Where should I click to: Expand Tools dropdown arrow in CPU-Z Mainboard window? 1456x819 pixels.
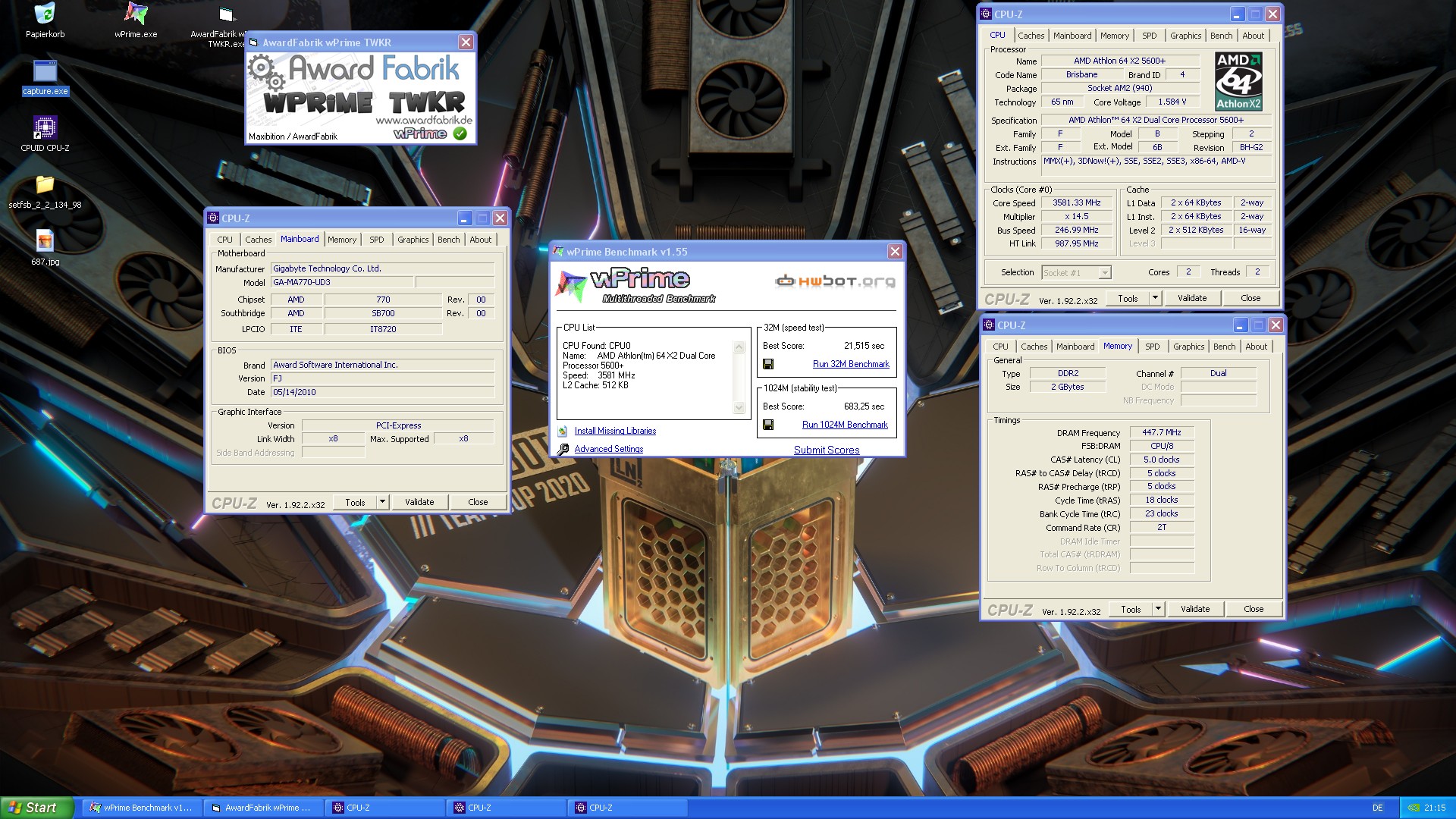click(x=382, y=502)
